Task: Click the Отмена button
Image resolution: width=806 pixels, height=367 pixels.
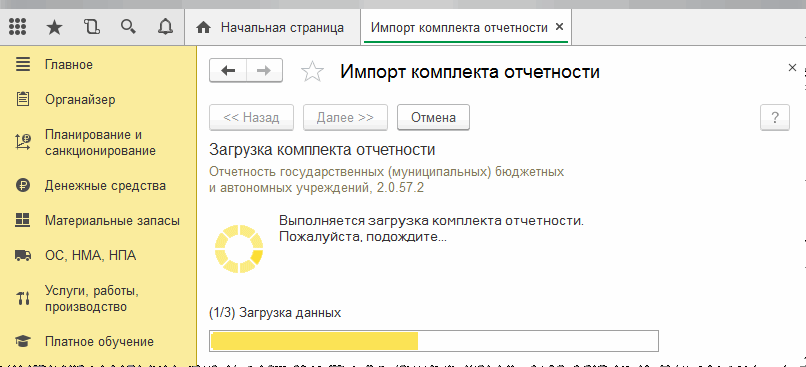Action: click(433, 117)
